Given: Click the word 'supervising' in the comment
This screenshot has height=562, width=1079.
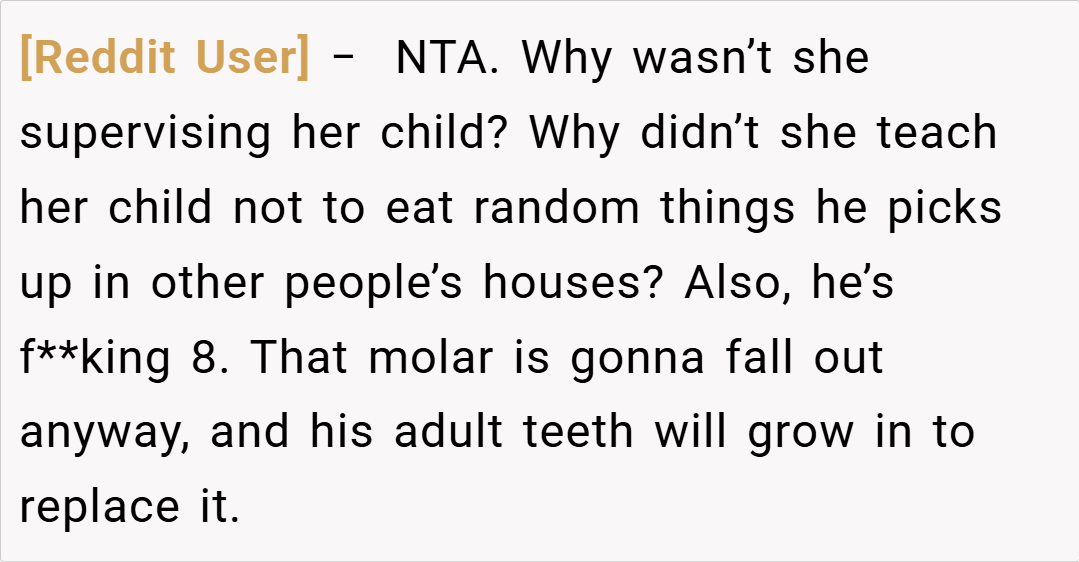Looking at the screenshot, I should point(146,134).
